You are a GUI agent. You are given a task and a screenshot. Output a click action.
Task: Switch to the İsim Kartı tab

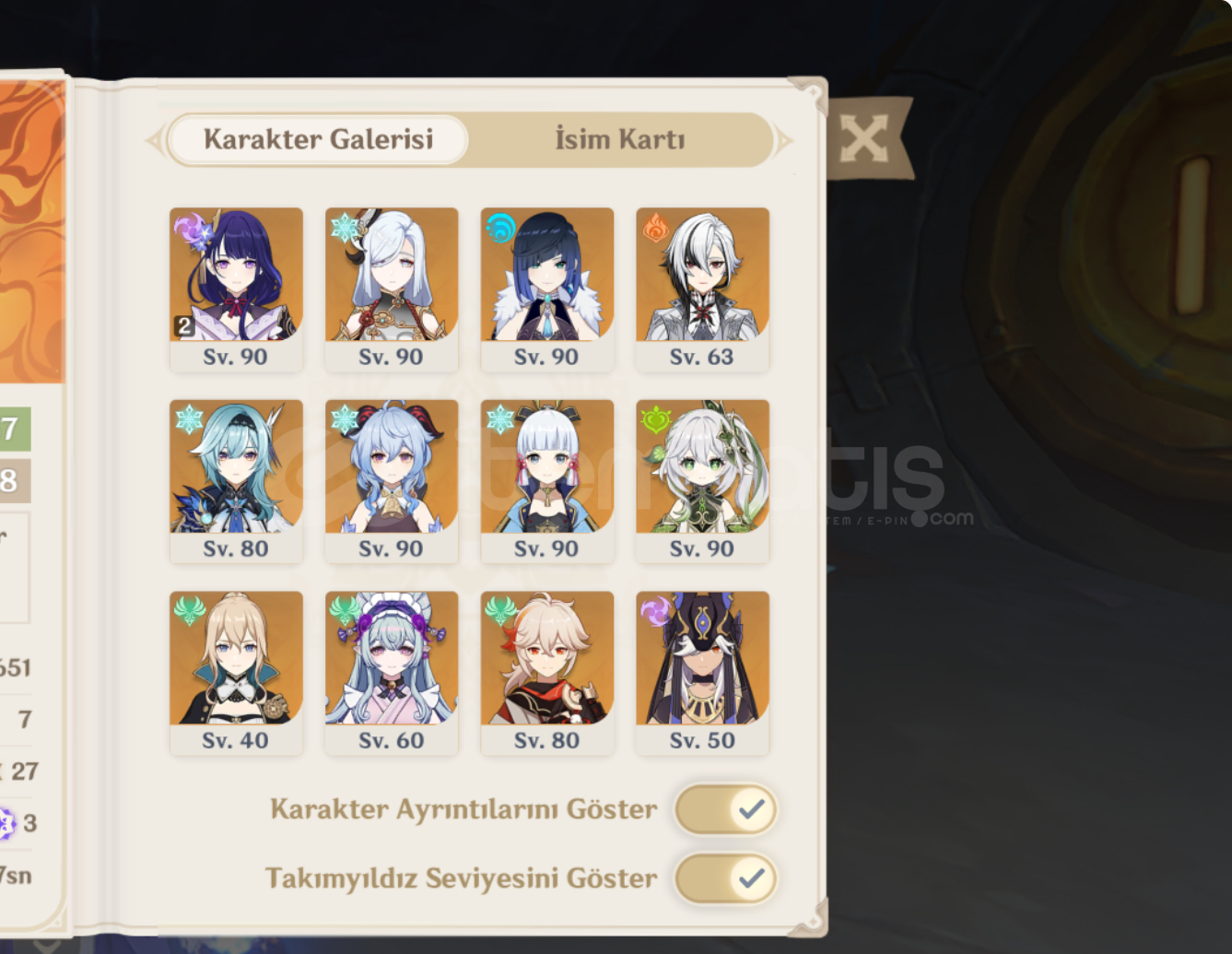point(620,139)
